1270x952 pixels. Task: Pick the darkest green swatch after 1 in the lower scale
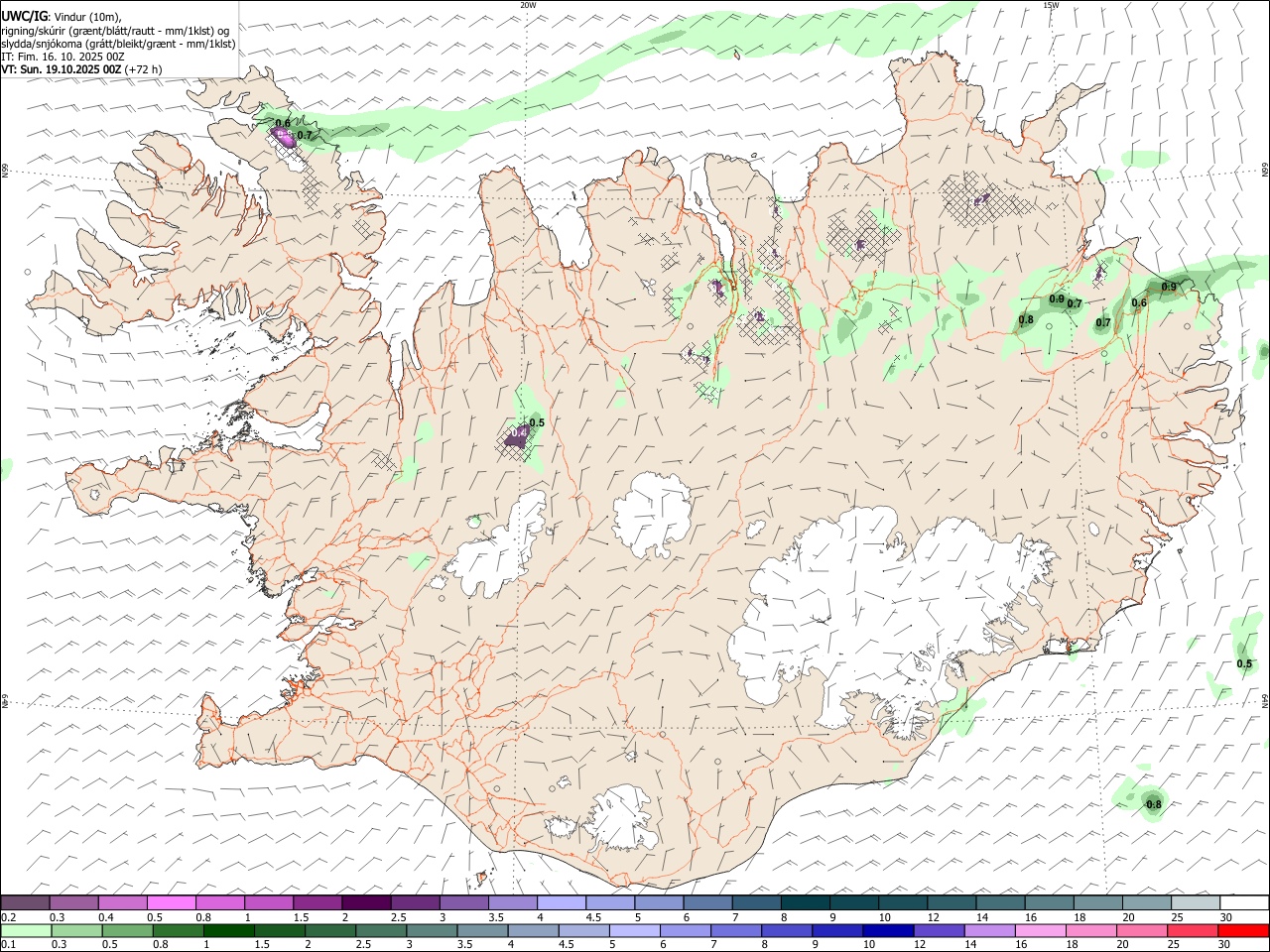[228, 930]
